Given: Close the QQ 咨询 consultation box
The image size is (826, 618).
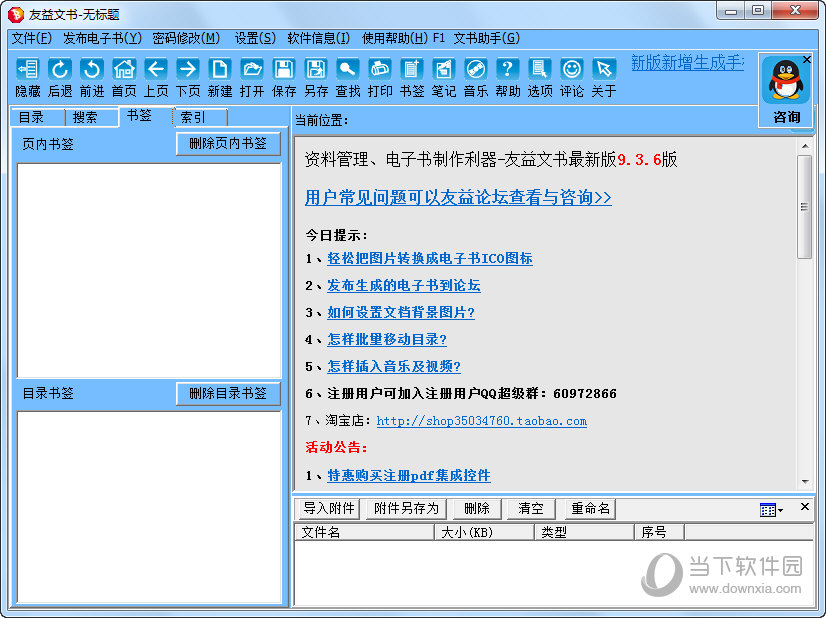Looking at the screenshot, I should (807, 60).
